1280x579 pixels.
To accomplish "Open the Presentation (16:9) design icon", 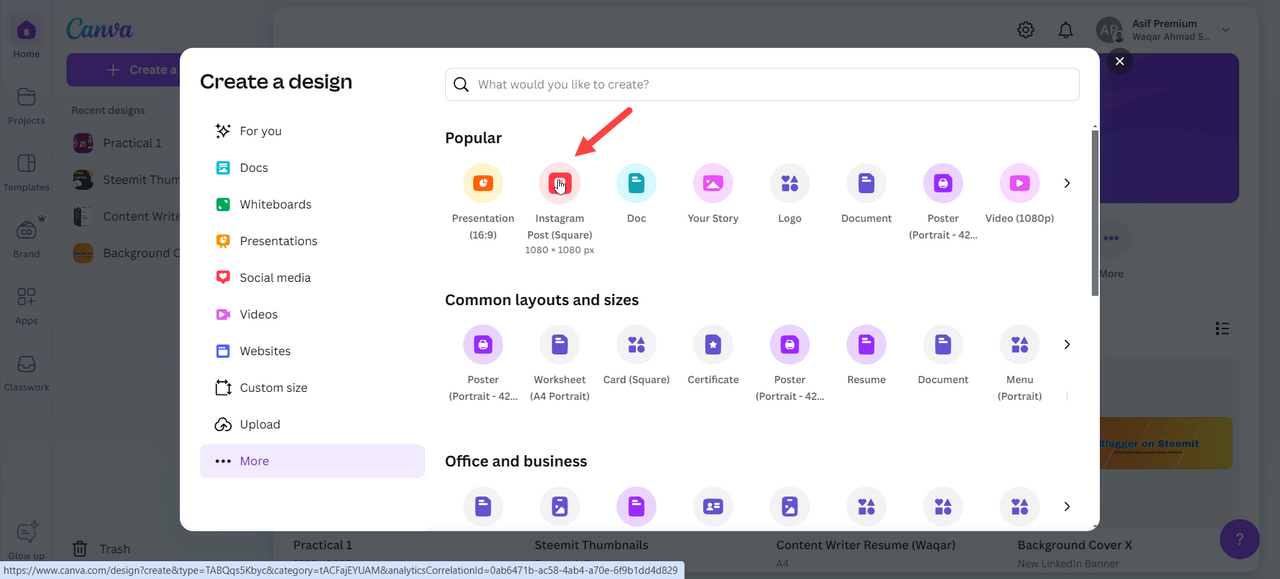I will point(483,183).
